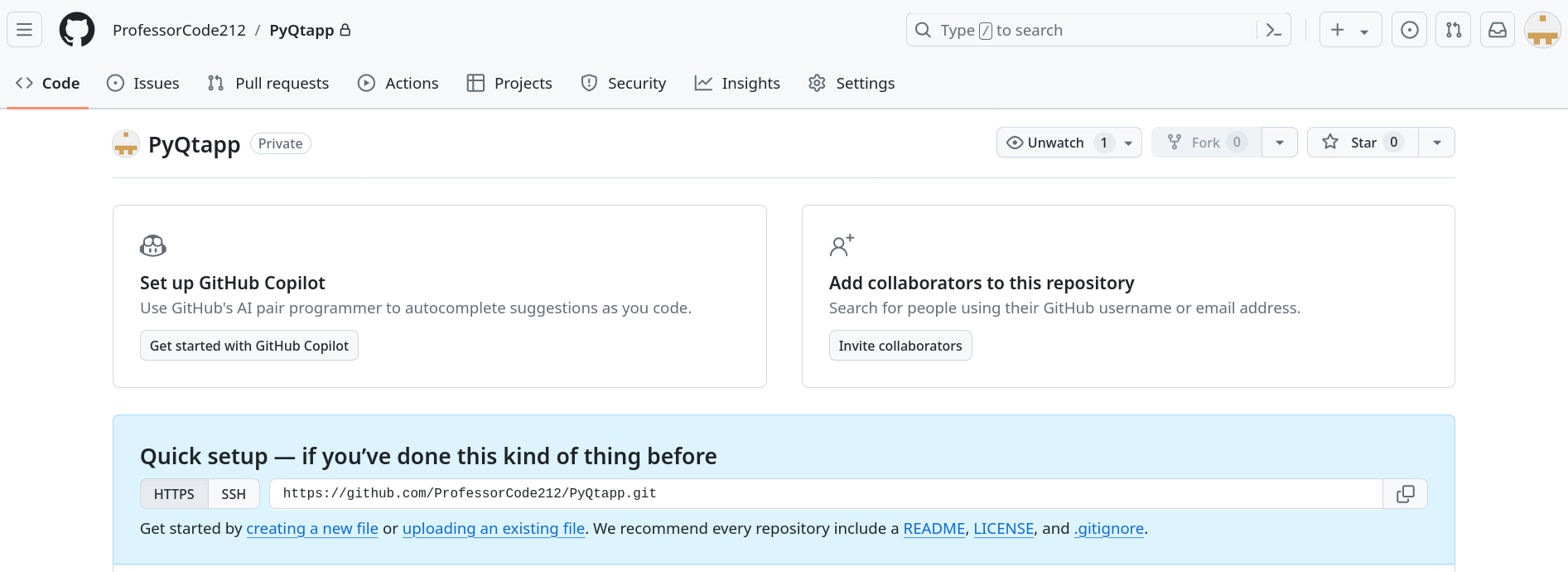Image resolution: width=1568 pixels, height=572 pixels.
Task: Open the Projects tab
Action: tap(509, 83)
